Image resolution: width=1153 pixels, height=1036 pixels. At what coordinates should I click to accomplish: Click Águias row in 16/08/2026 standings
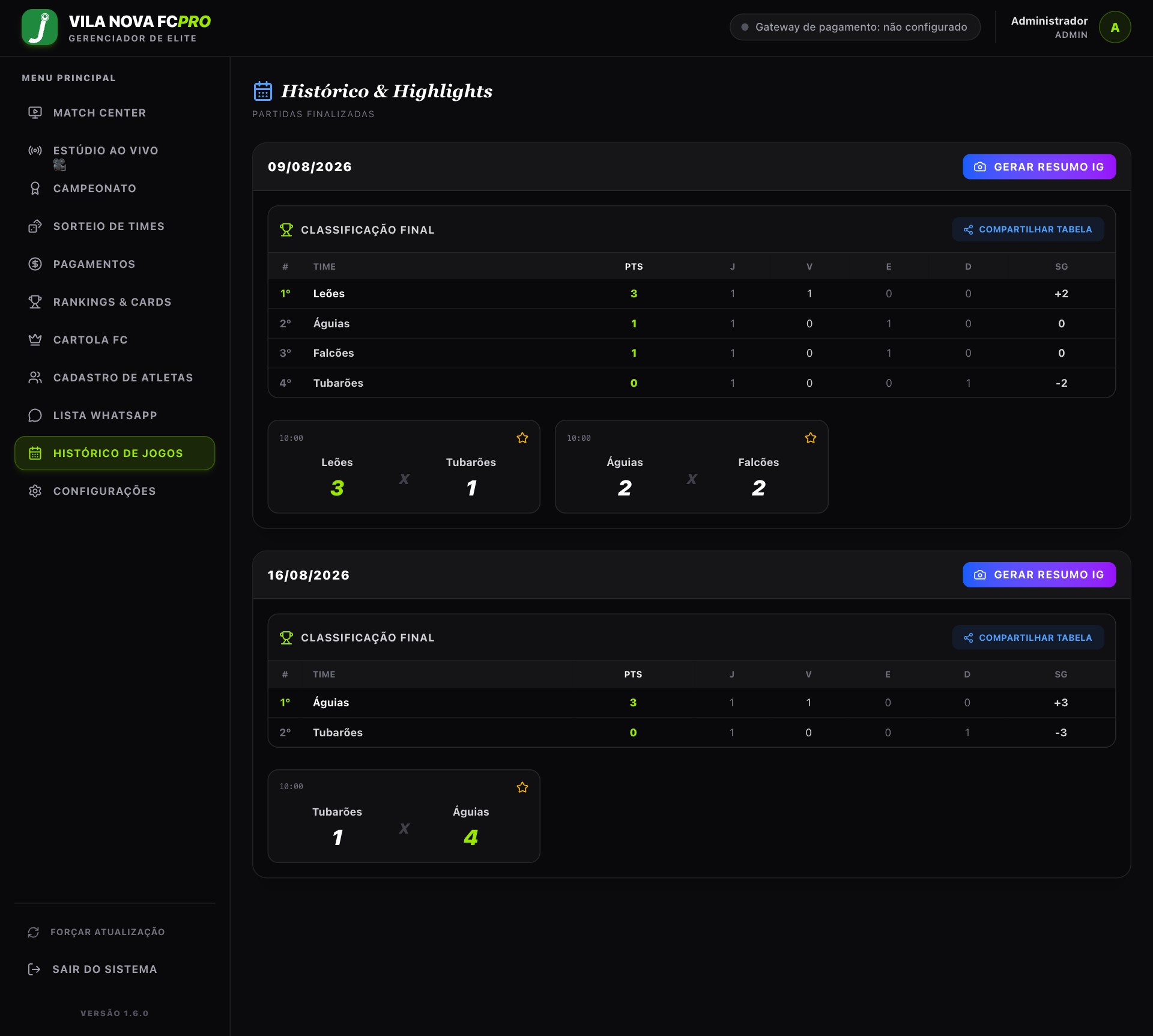coord(691,703)
